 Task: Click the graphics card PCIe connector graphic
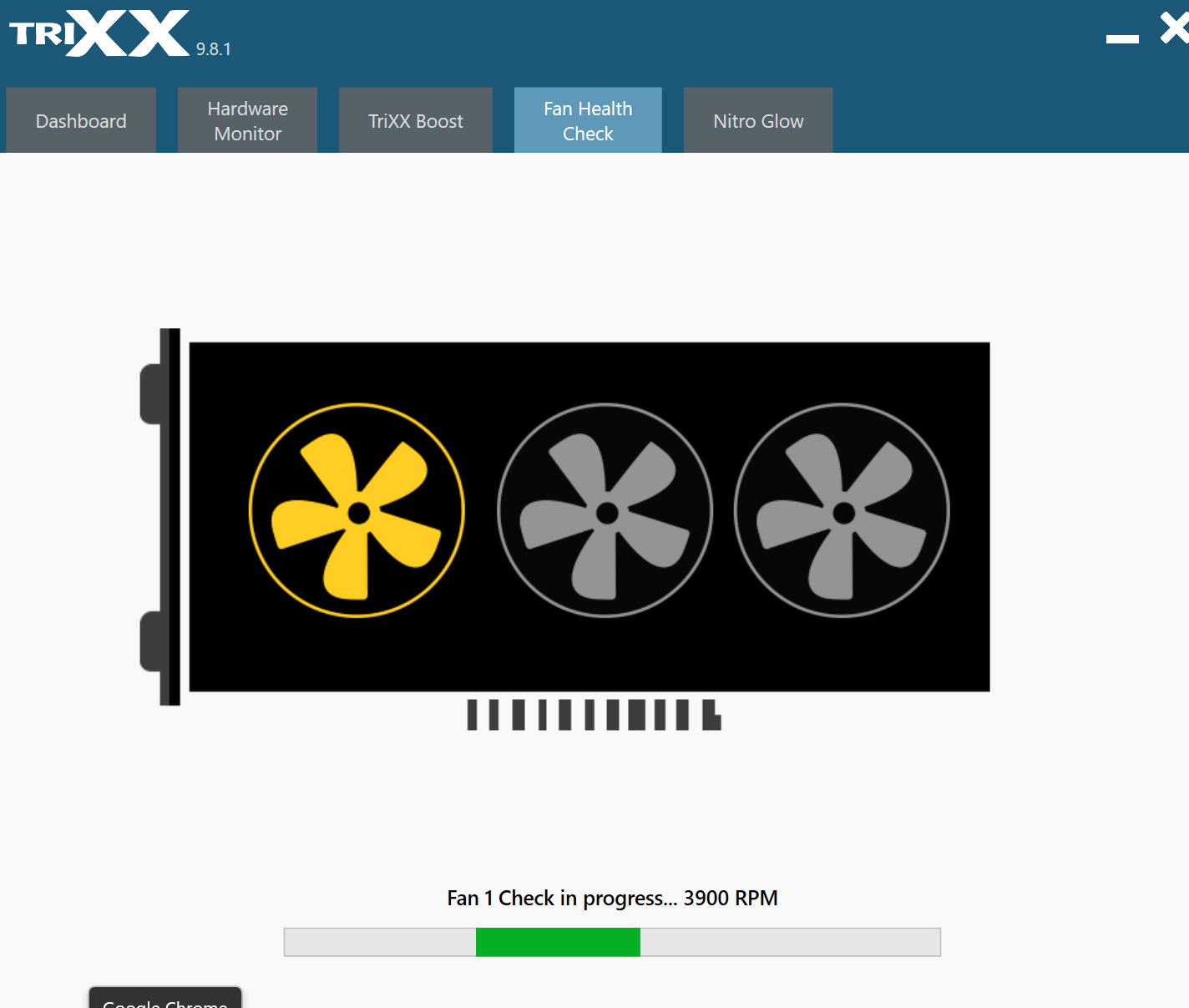tap(594, 715)
